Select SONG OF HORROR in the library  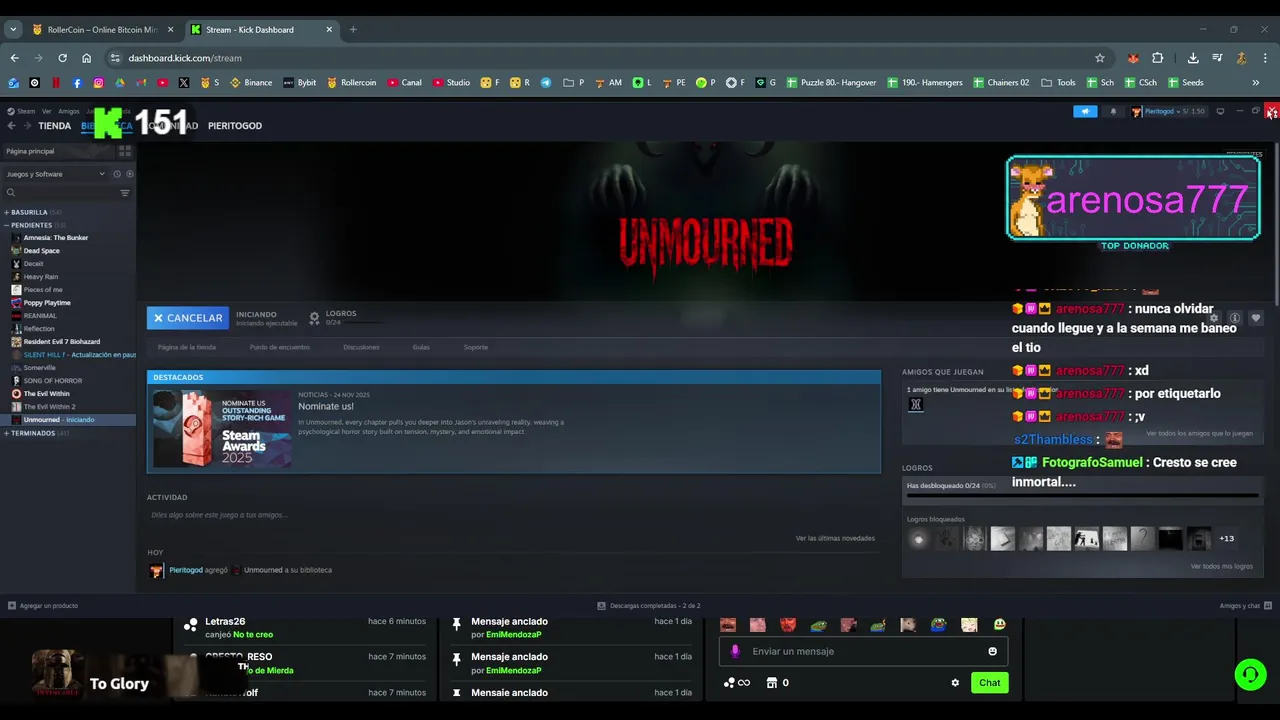pos(53,381)
